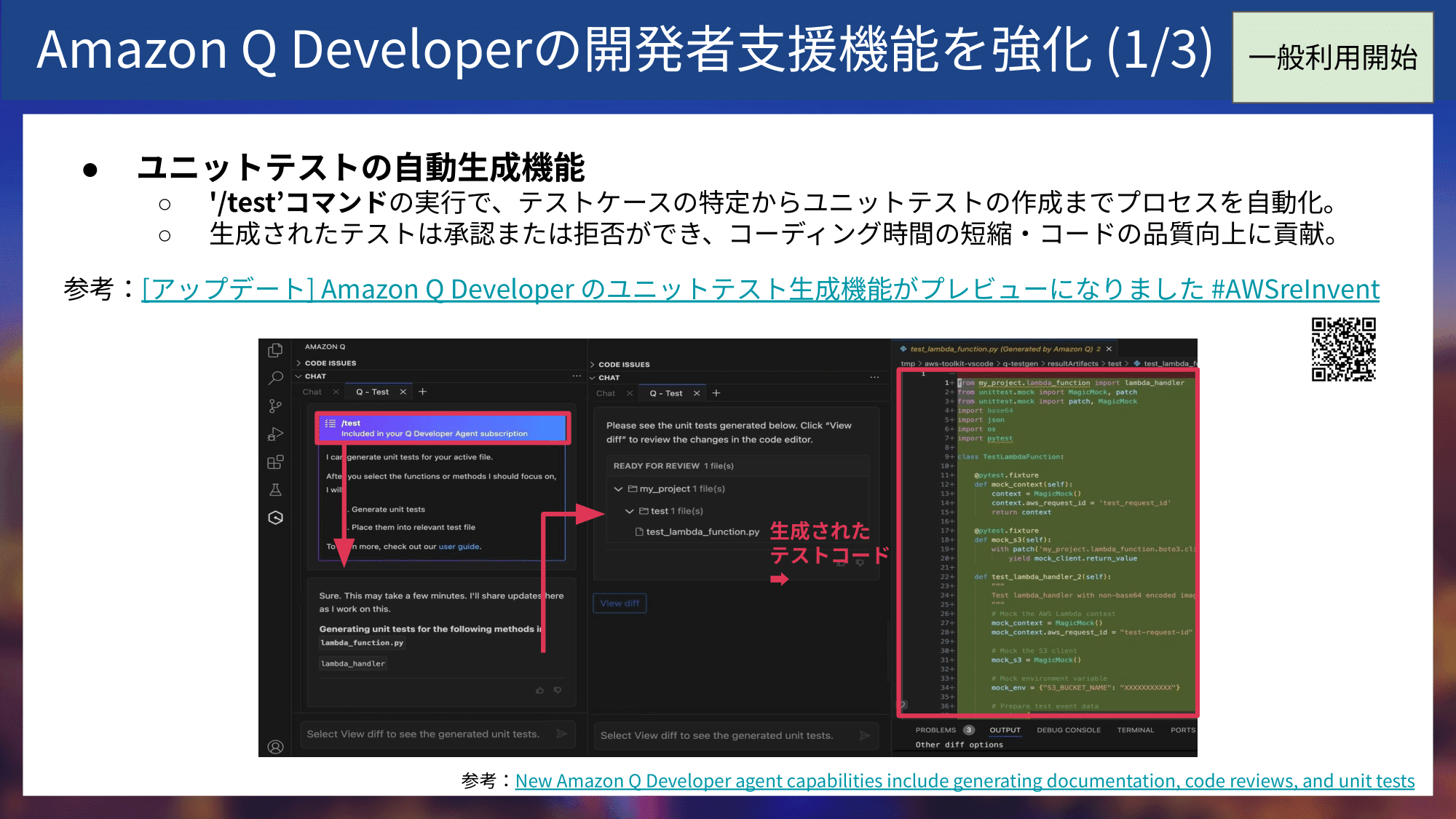Click the resultArtifacts breadcrumb segment
The height and width of the screenshot is (819, 1456).
coord(1072,363)
